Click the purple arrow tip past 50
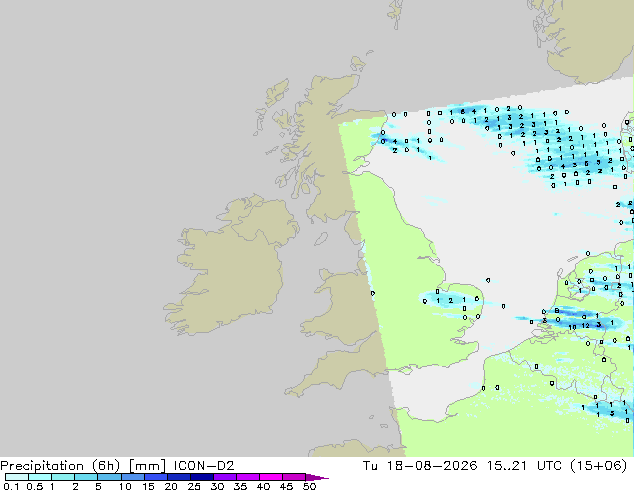634x490 pixels. (317, 477)
